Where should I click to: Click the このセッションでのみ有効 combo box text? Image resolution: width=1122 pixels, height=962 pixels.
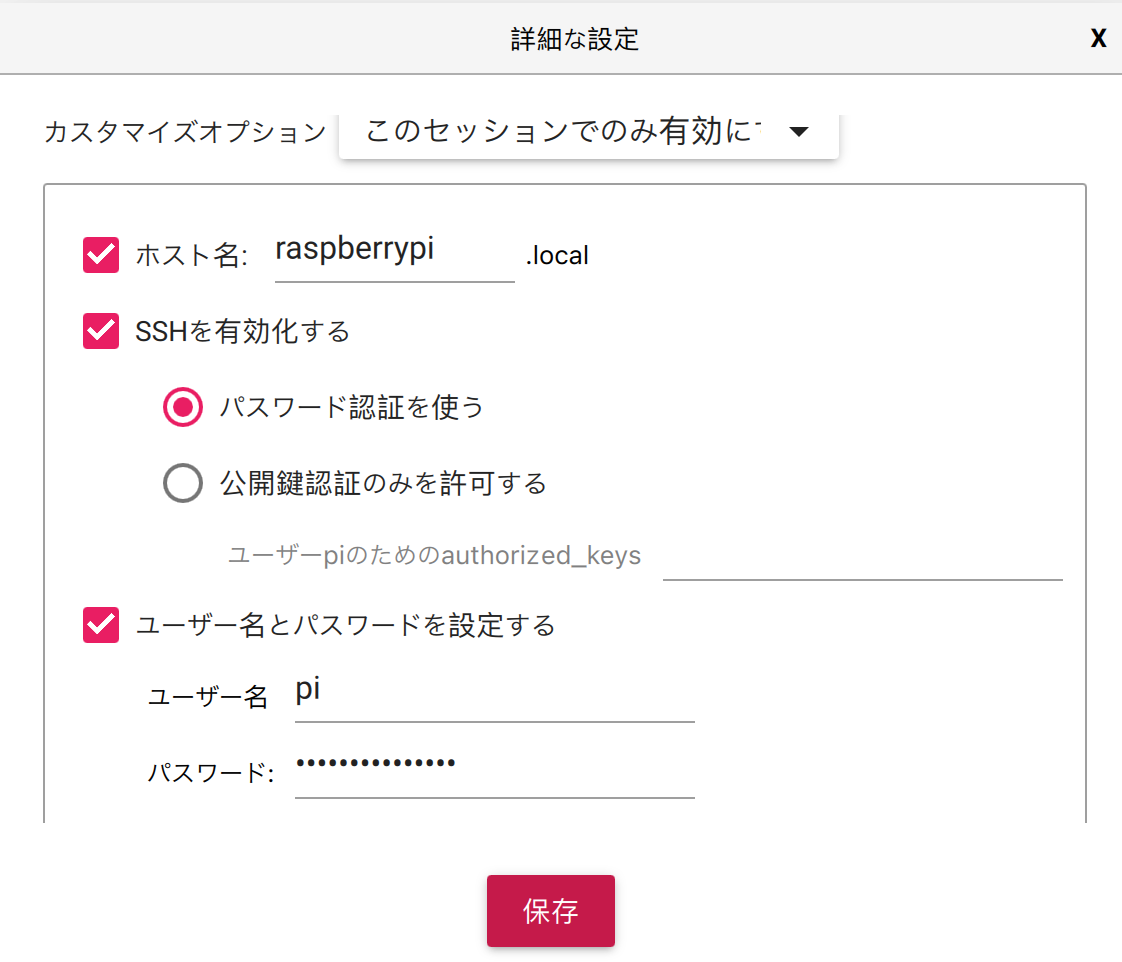(x=558, y=132)
